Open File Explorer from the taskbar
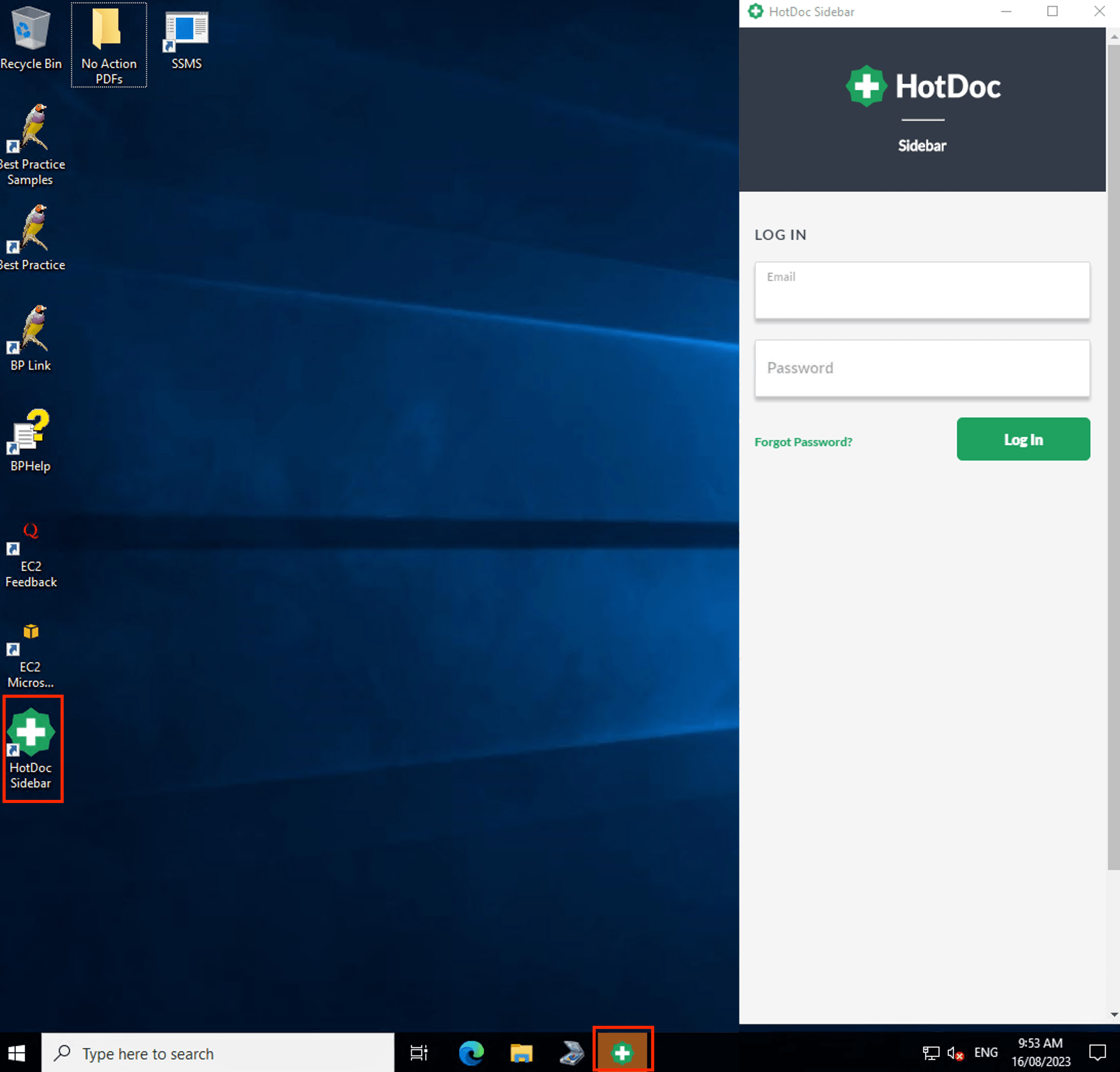 click(x=521, y=1053)
